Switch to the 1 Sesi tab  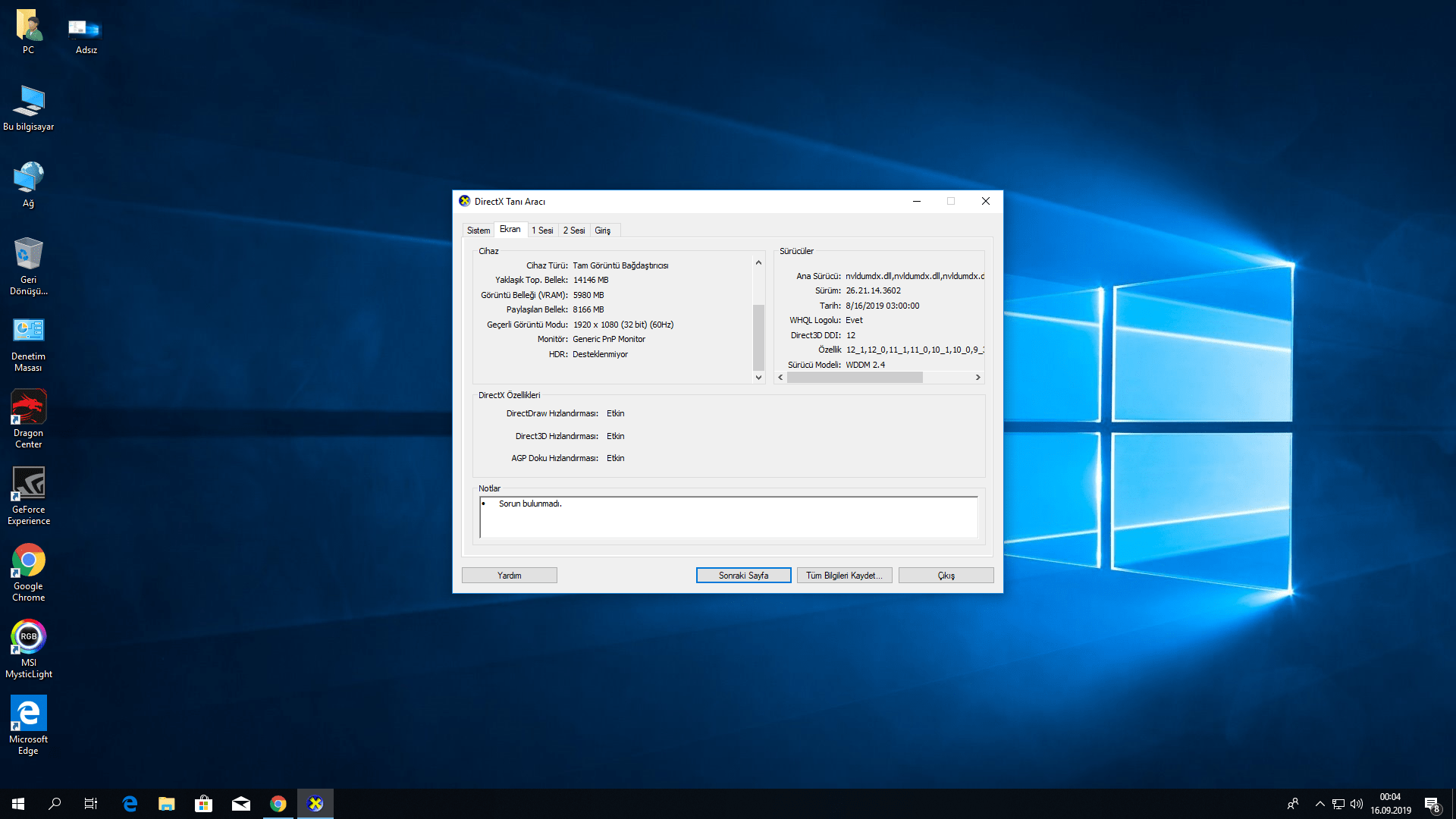pos(542,231)
